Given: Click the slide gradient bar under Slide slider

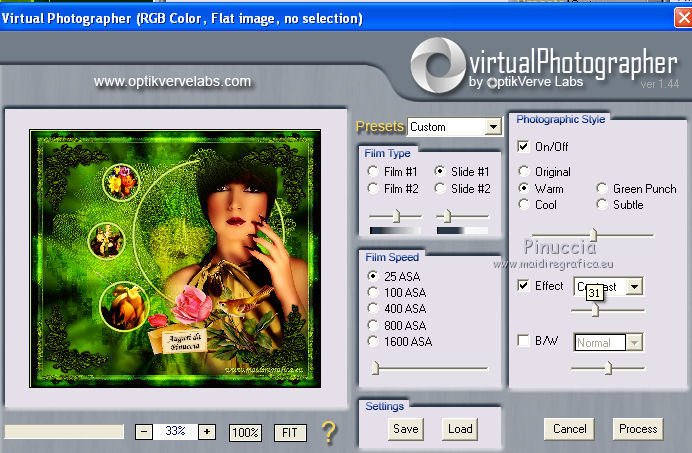Looking at the screenshot, I should tap(462, 230).
